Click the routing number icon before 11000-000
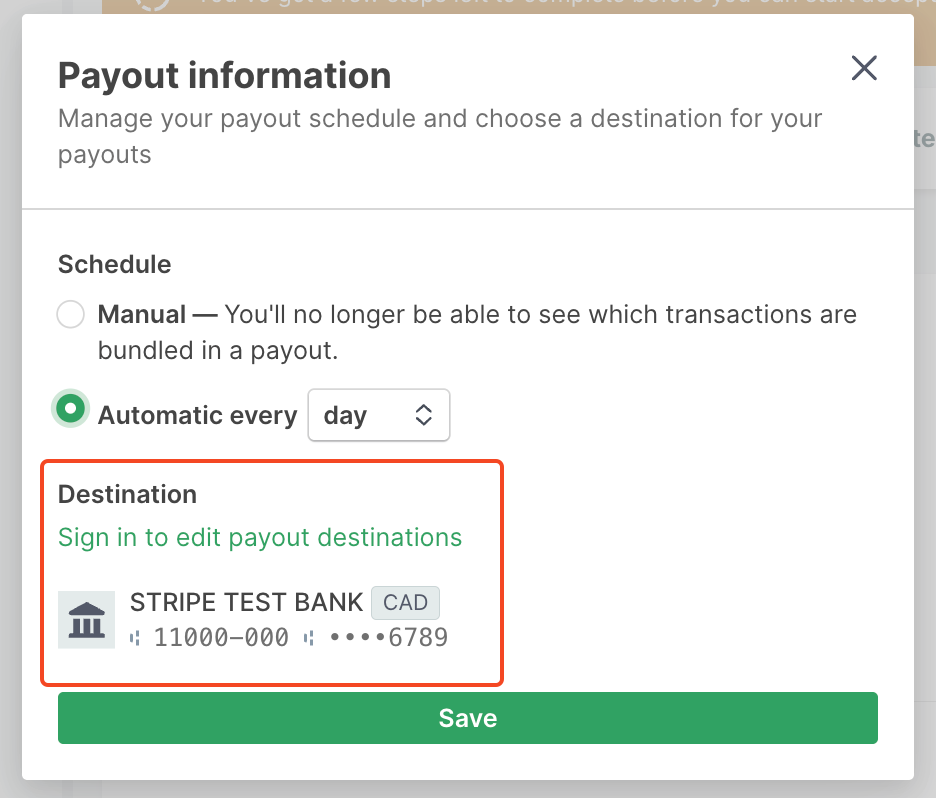This screenshot has height=798, width=936. (x=136, y=637)
